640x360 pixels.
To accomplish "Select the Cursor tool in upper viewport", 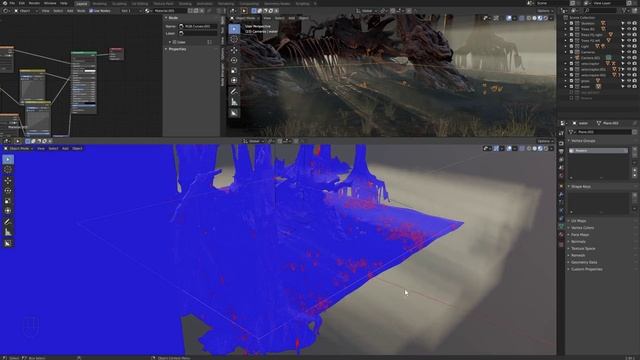I will [x=234, y=40].
